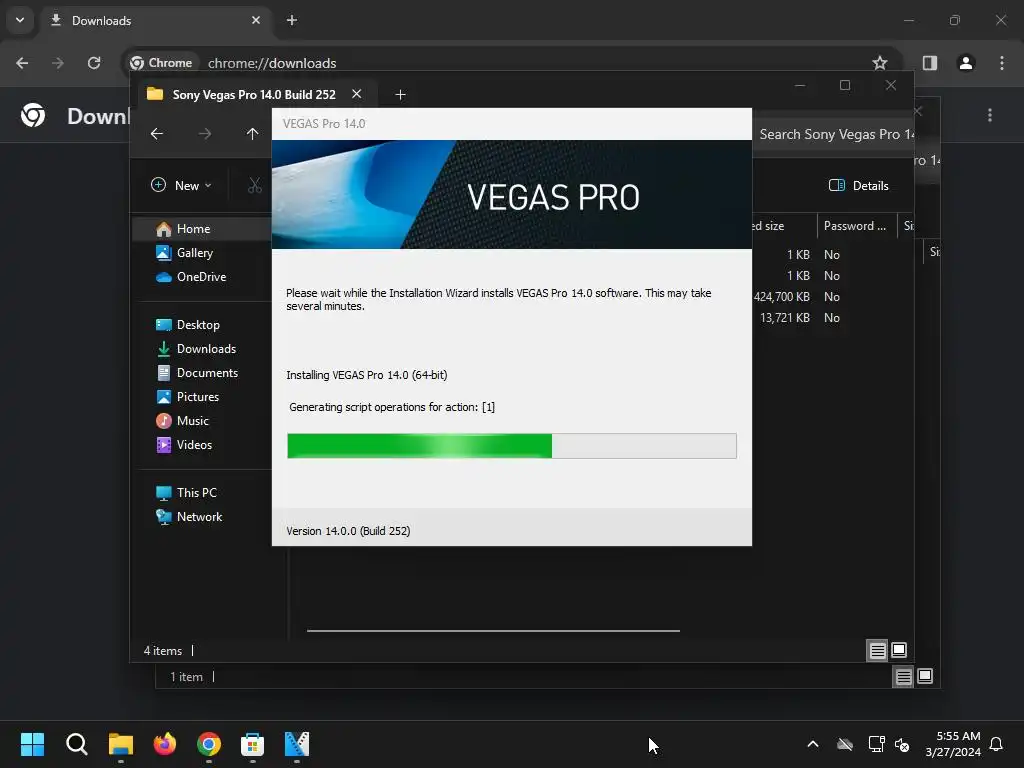The width and height of the screenshot is (1024, 768).
Task: Switch back Explorer window to thumbnails view
Action: (x=925, y=677)
